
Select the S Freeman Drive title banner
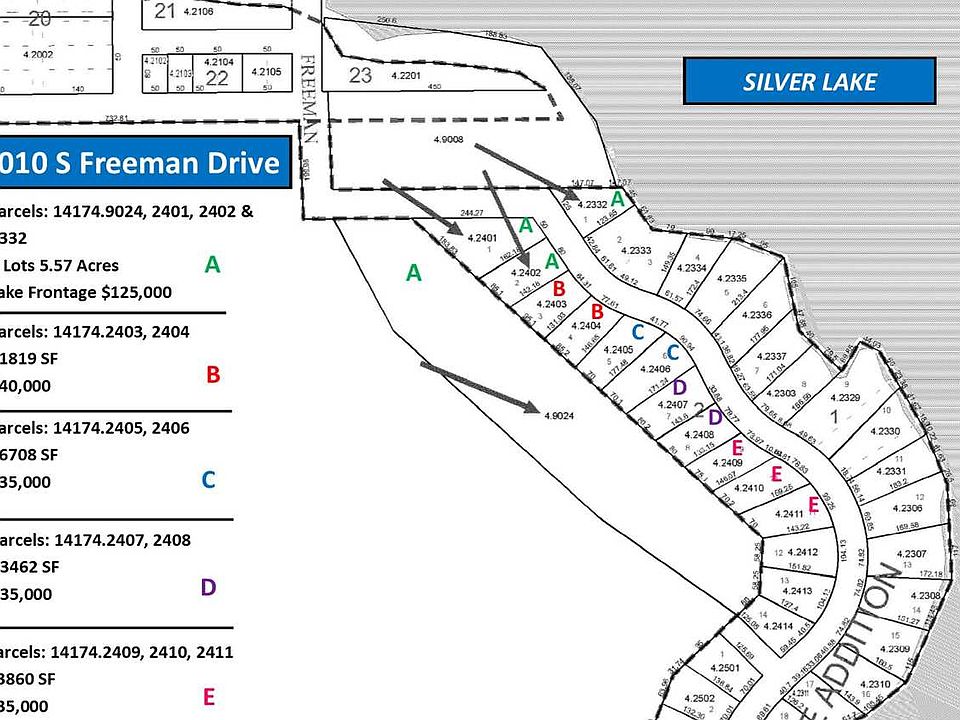click(145, 163)
